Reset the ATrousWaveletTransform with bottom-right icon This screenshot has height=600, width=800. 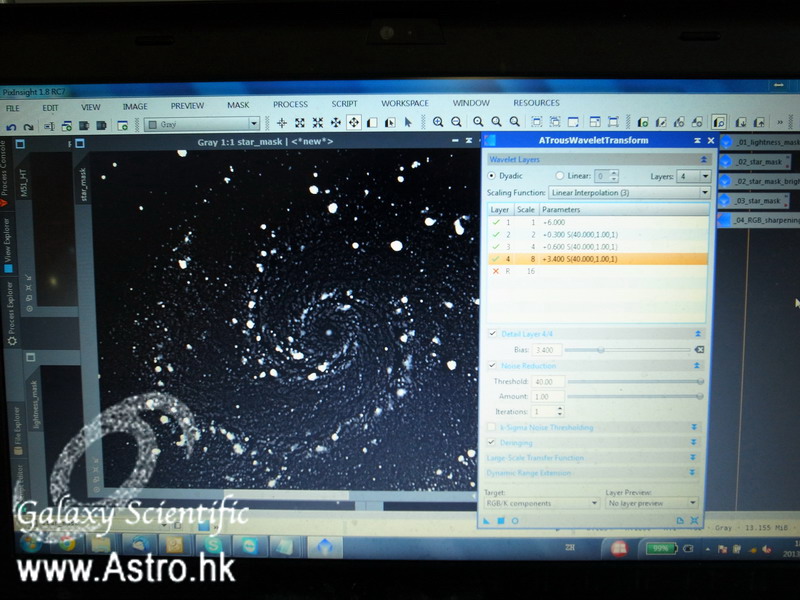tap(694, 520)
